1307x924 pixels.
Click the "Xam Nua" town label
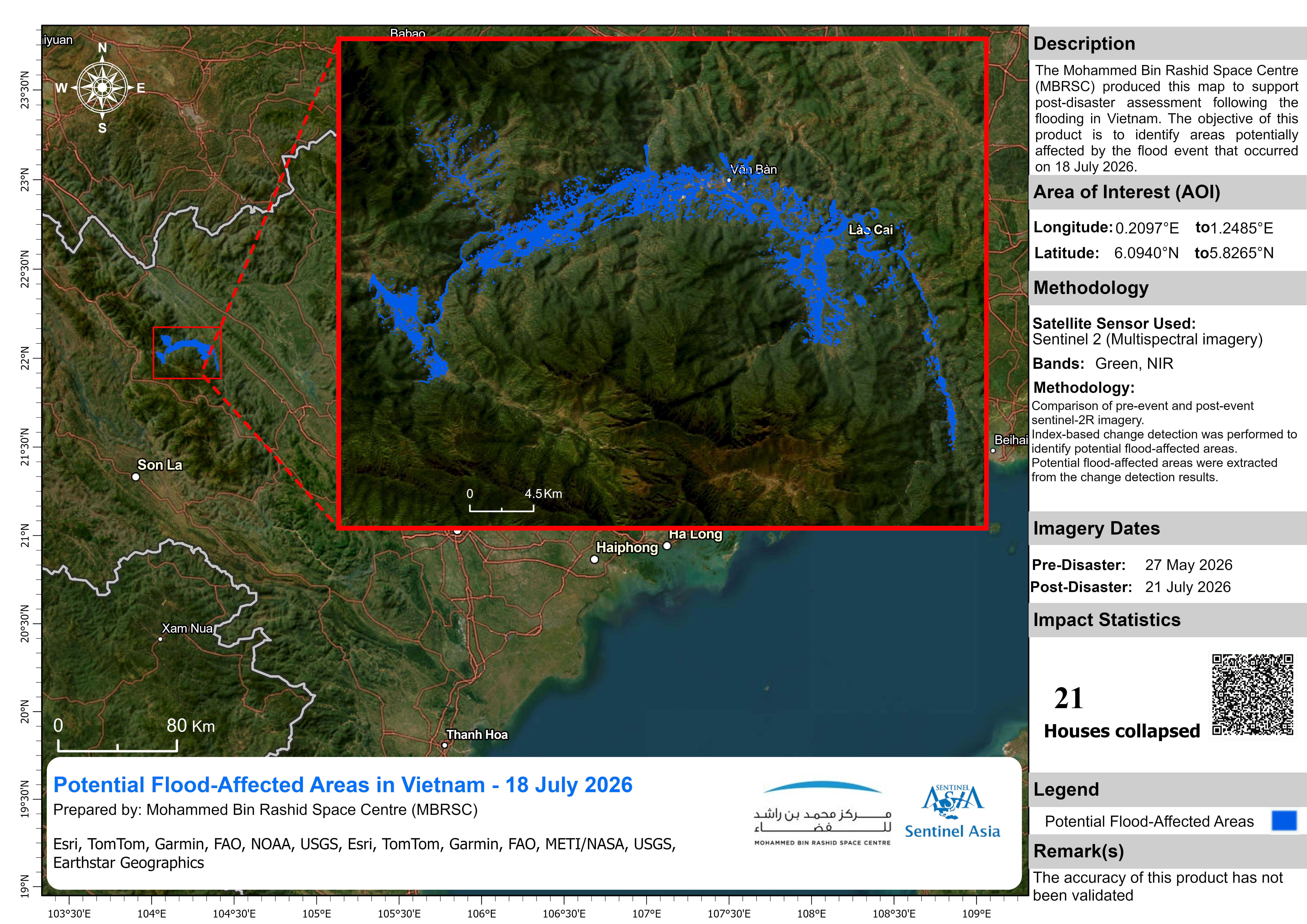pos(187,629)
